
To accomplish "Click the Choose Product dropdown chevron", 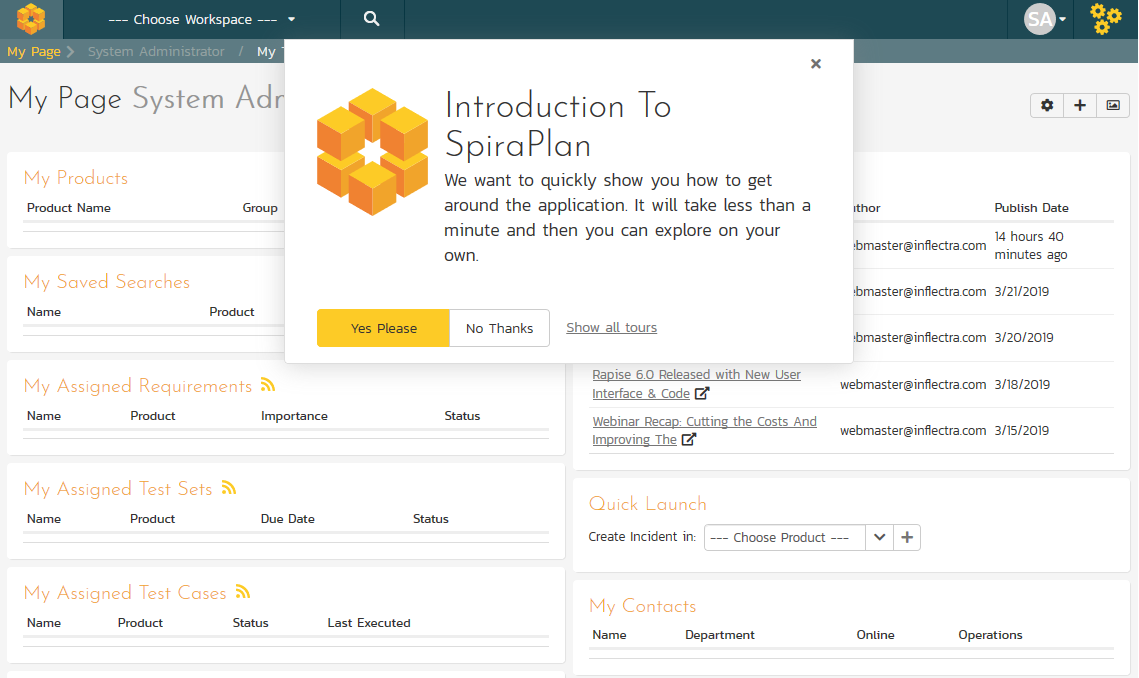I will 879,538.
